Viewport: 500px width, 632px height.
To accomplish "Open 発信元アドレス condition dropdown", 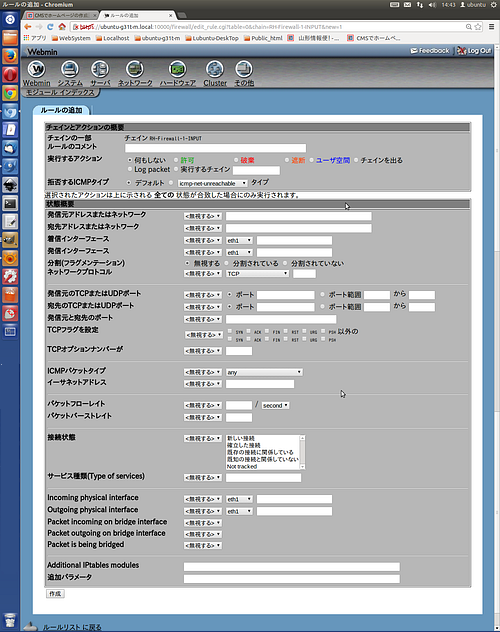I will (203, 216).
